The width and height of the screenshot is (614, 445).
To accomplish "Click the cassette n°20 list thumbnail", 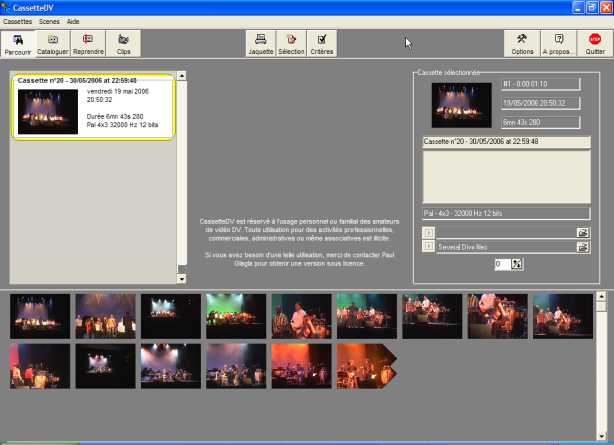I will point(48,112).
